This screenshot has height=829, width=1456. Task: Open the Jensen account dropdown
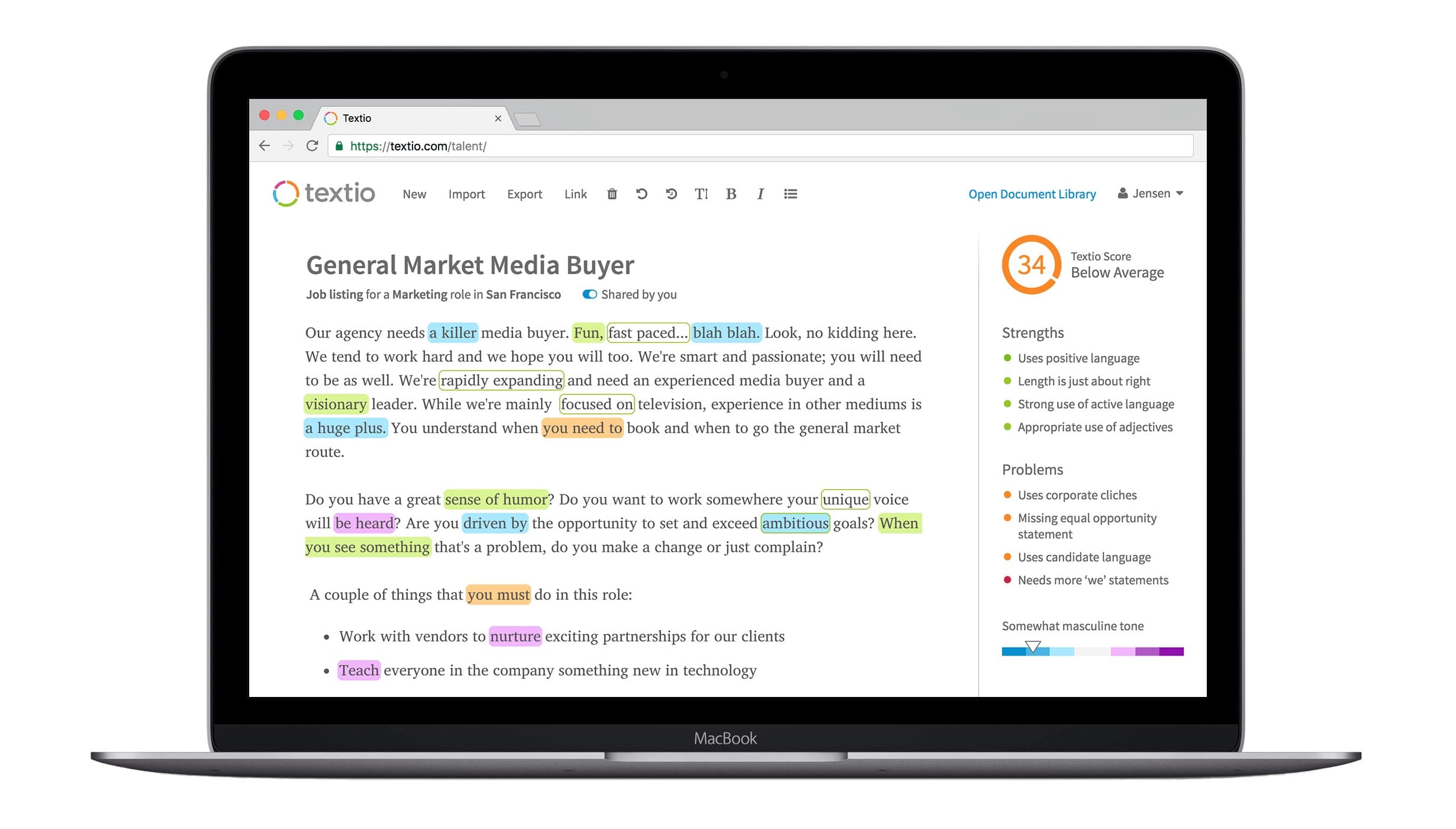(x=1151, y=194)
